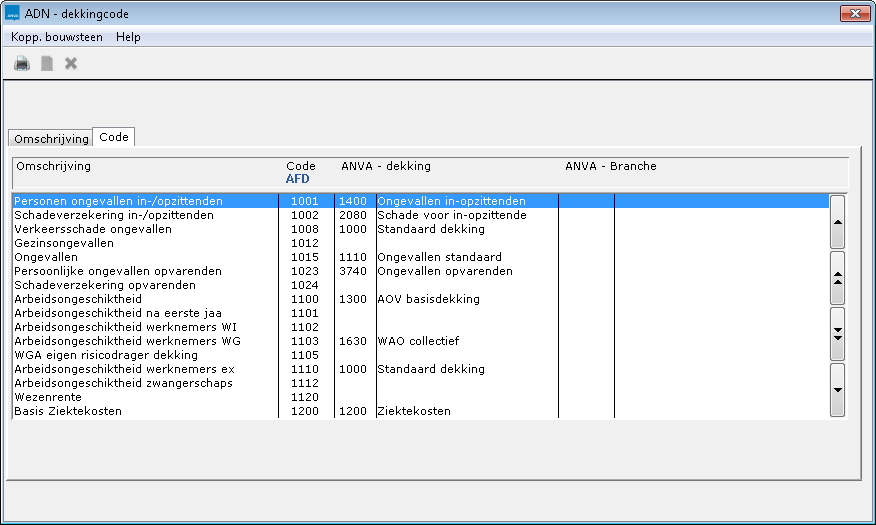Open the Help menu
This screenshot has height=525, width=876.
click(128, 37)
